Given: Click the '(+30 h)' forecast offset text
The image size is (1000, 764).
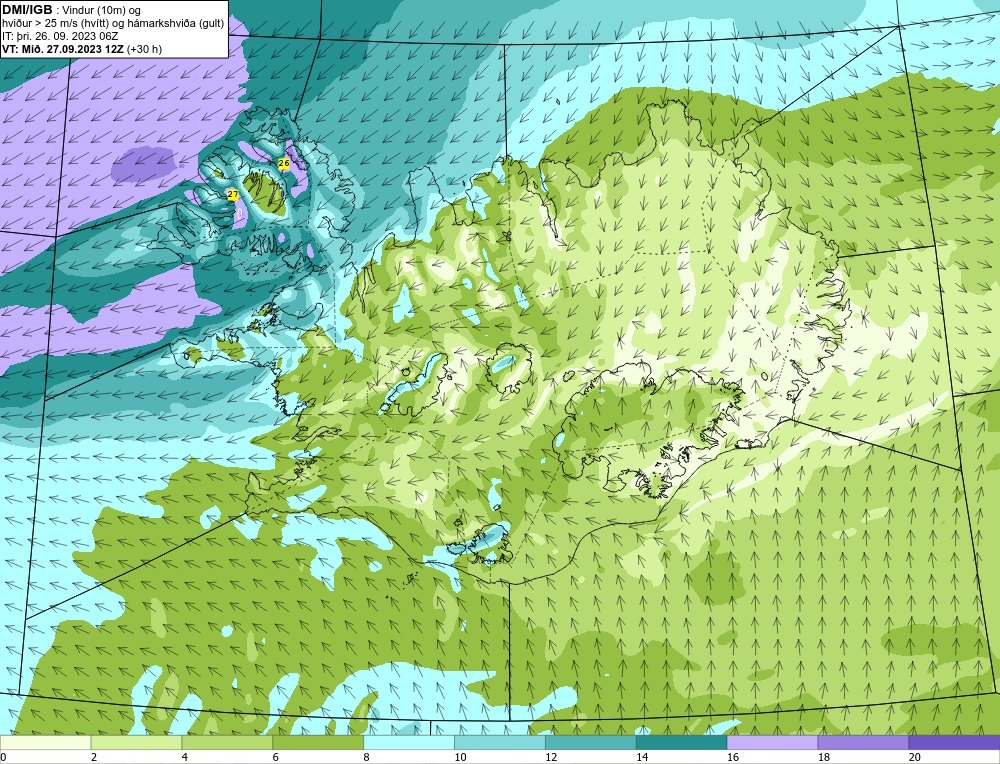Looking at the screenshot, I should [145, 49].
